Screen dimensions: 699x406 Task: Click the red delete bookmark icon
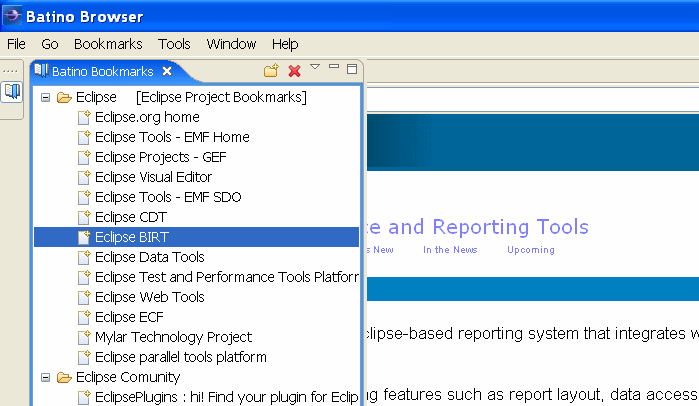(x=294, y=71)
